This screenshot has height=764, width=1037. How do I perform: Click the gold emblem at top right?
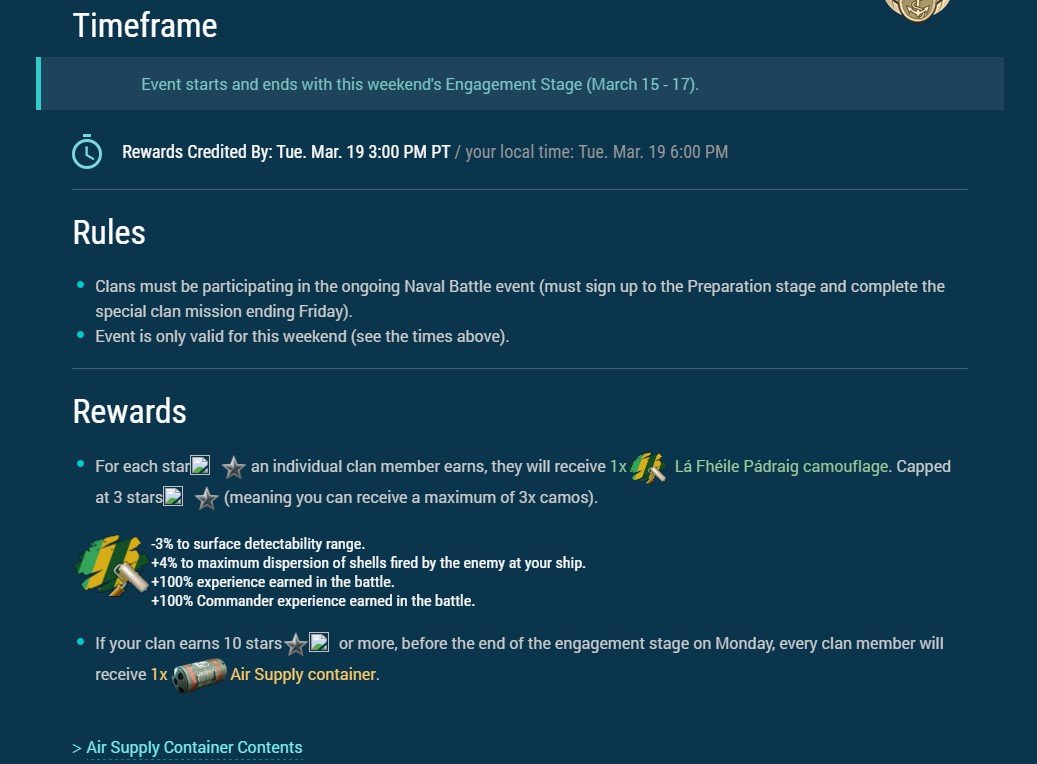pos(916,10)
